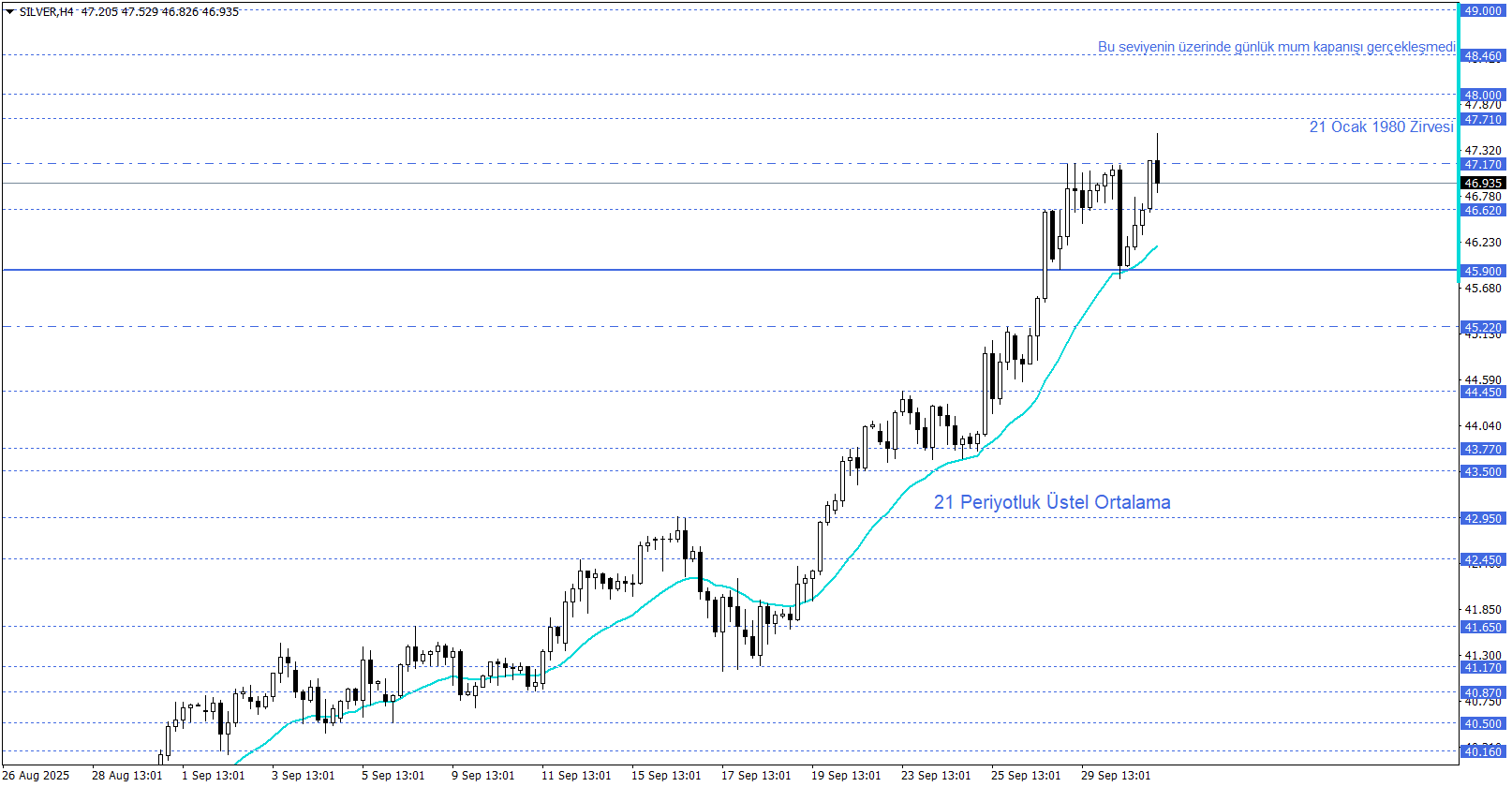Select the 9 Sep 13:01 date marker
Screen dimensions: 1512x787
[x=482, y=775]
